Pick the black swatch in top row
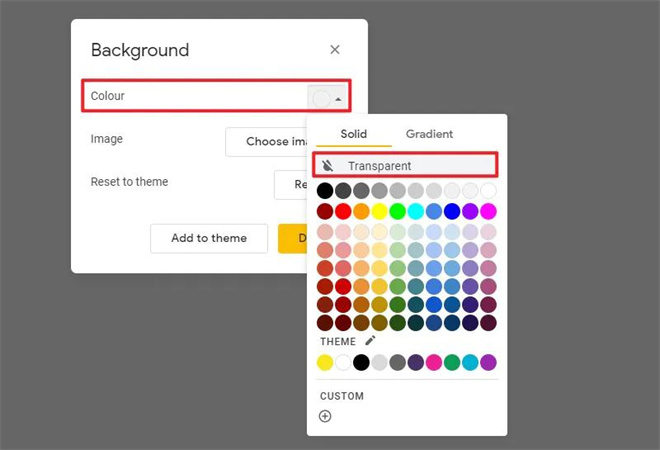Image resolution: width=660 pixels, height=450 pixels. [325, 190]
